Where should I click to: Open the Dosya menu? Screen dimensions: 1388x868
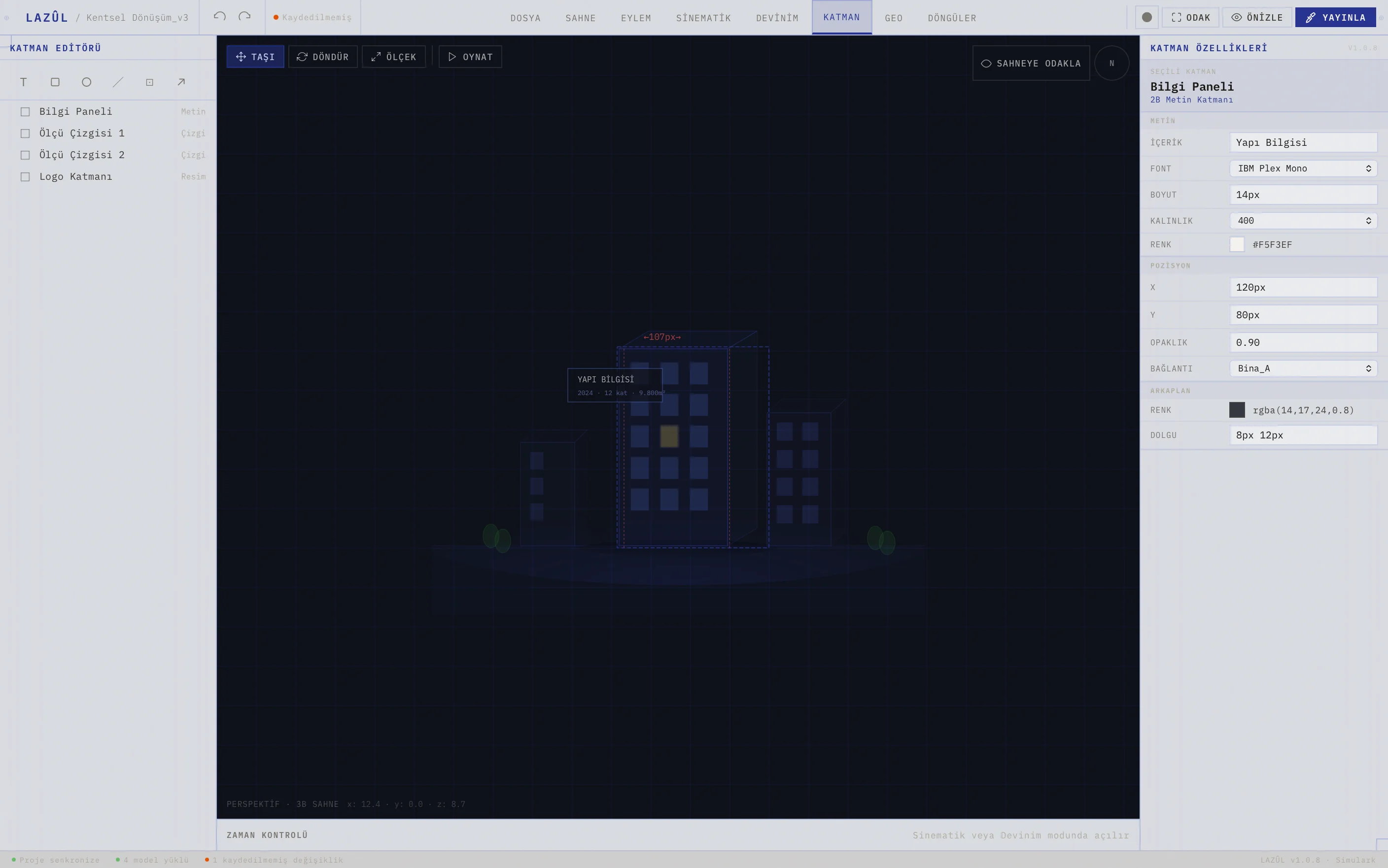(525, 18)
